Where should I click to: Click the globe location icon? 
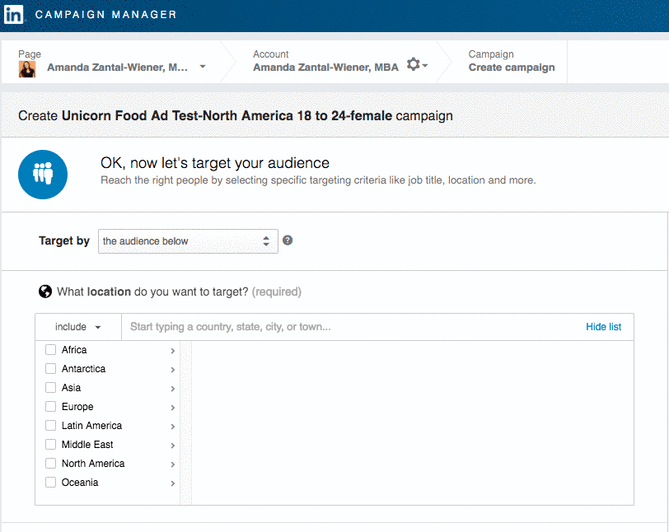click(x=45, y=292)
